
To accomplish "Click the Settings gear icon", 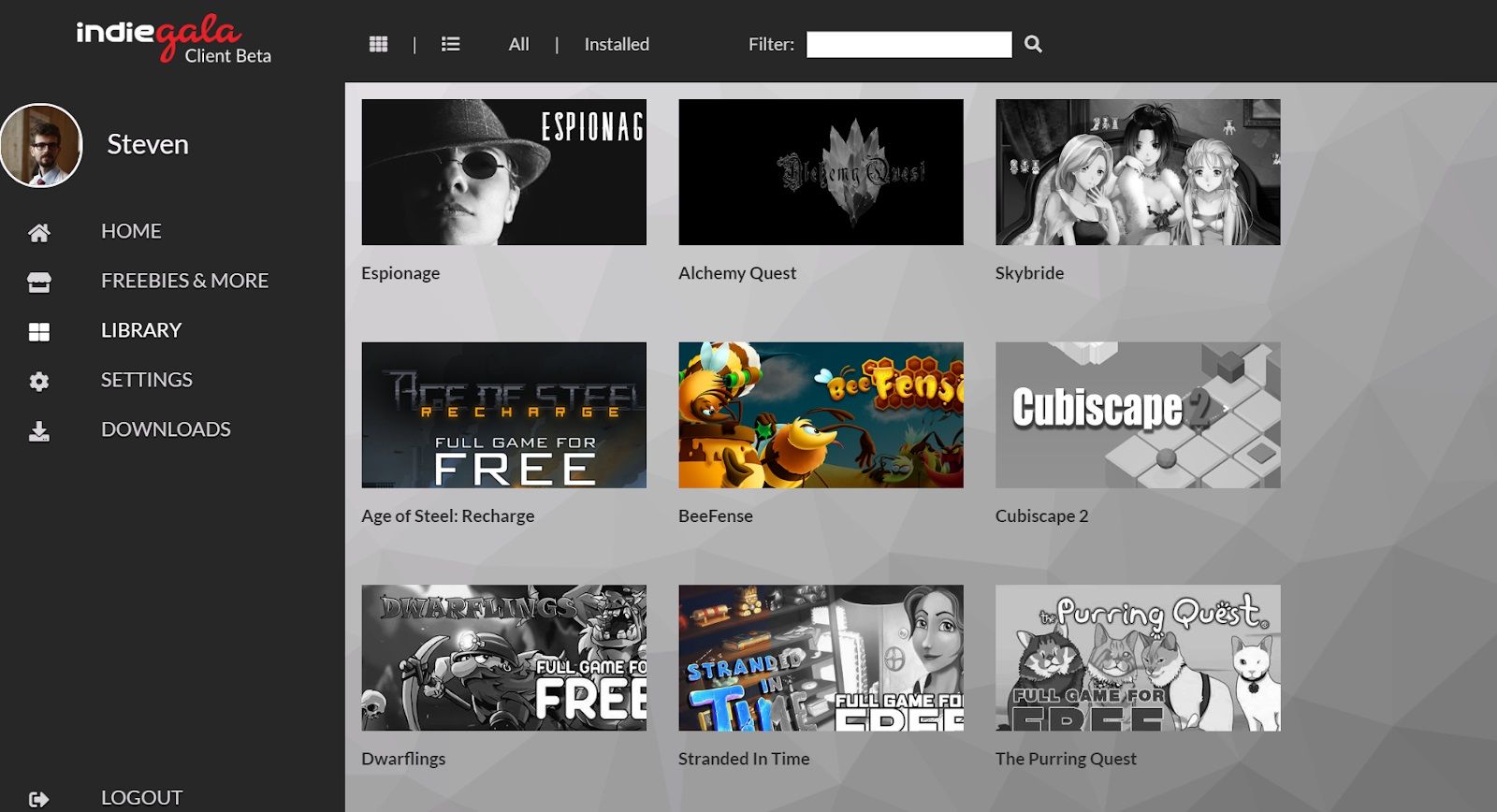I will click(39, 382).
